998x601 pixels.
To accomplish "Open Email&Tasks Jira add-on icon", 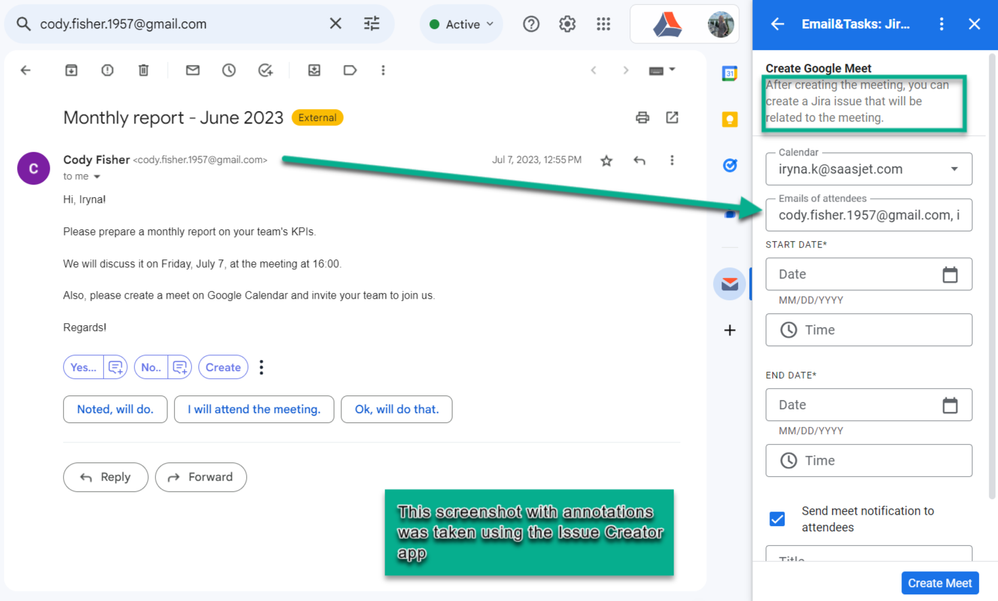I will (729, 284).
